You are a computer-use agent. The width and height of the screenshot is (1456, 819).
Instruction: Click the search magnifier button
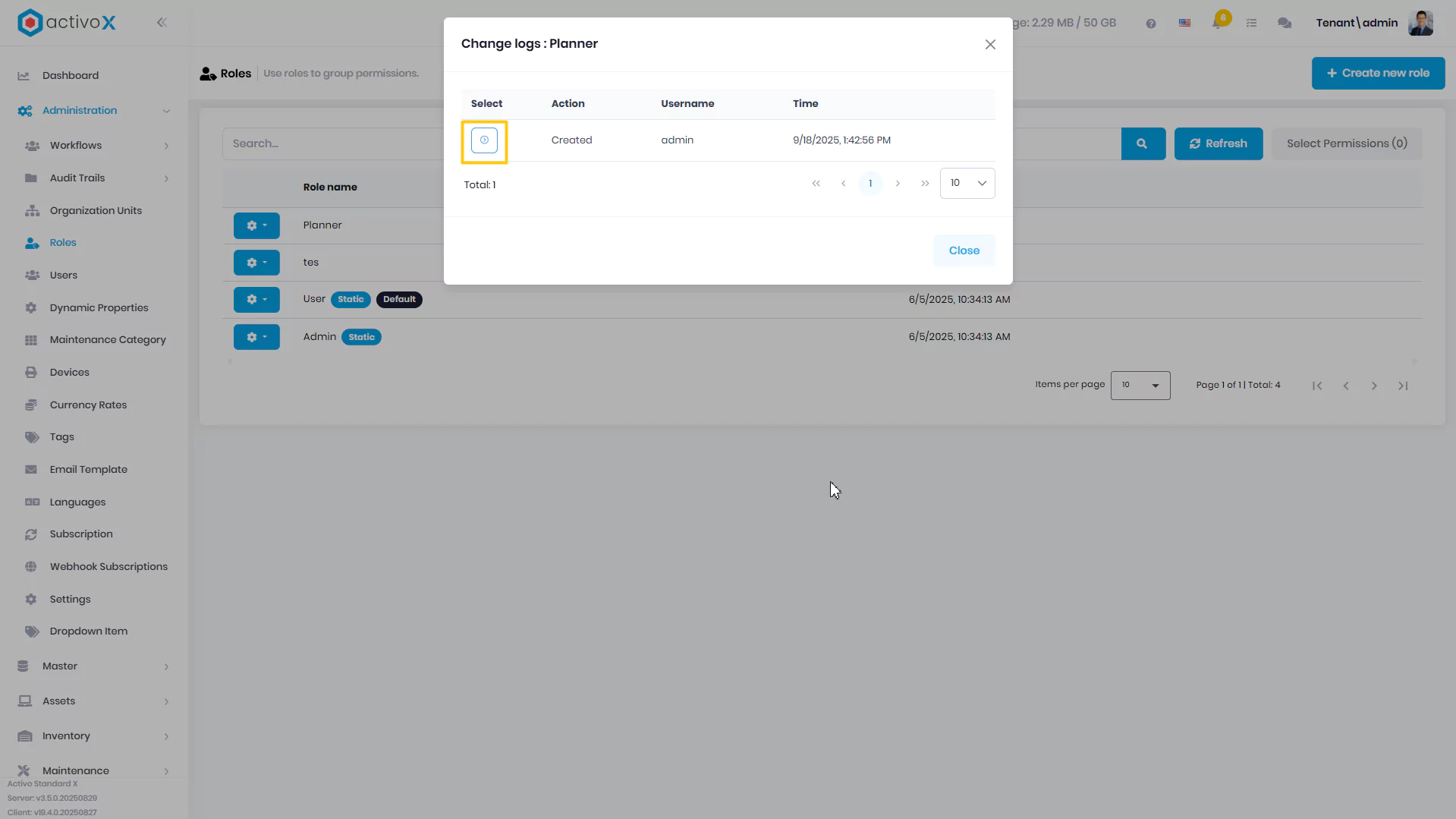(x=1143, y=144)
